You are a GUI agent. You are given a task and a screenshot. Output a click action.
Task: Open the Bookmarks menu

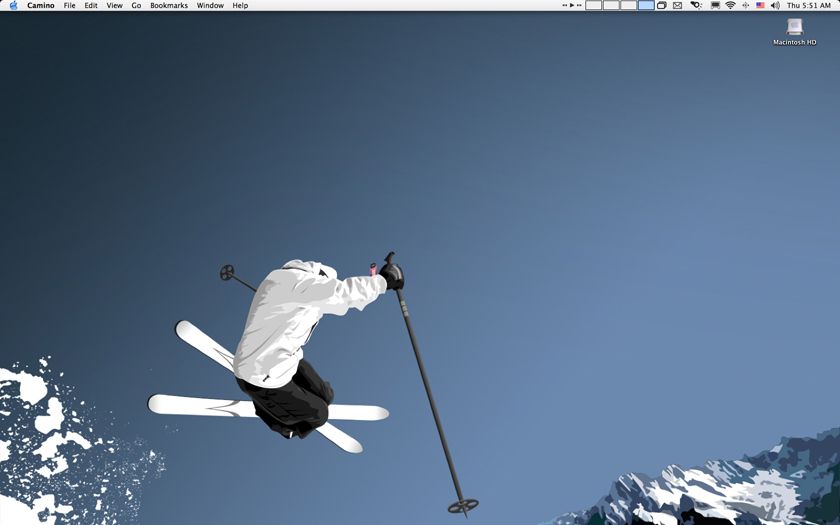(x=169, y=5)
